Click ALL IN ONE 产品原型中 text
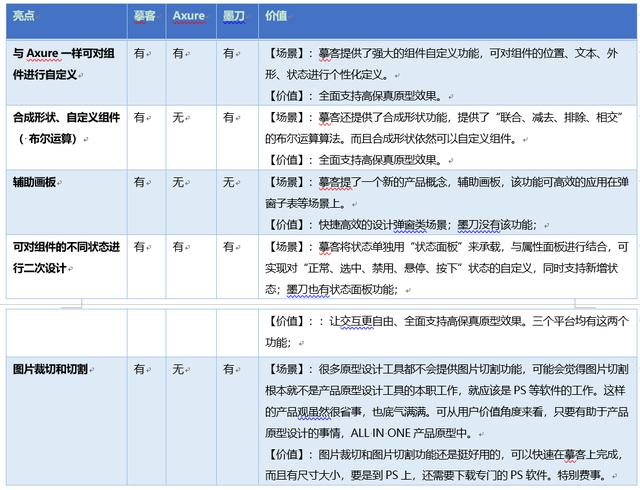 [408, 433]
